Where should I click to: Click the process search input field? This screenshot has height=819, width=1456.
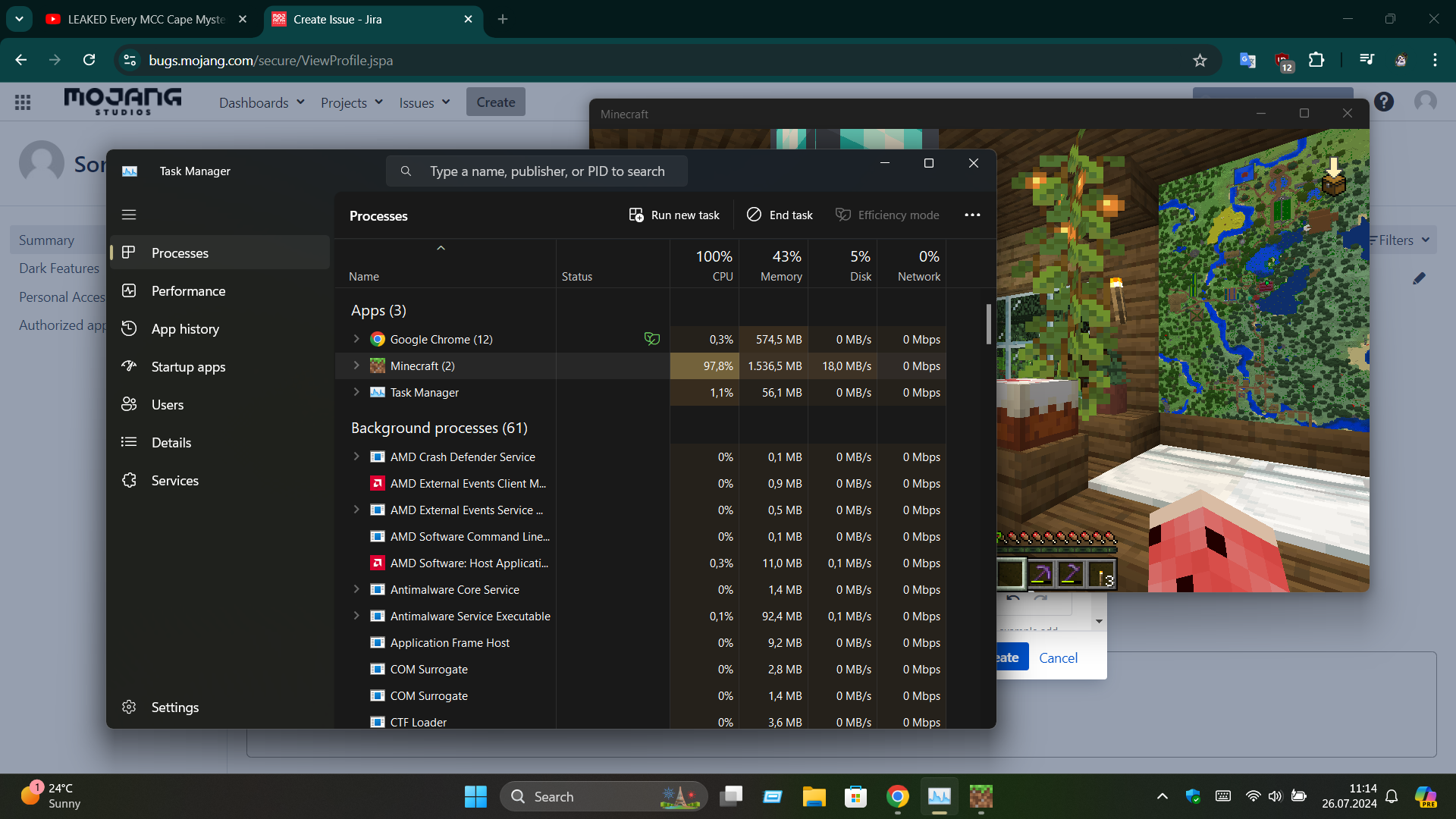[546, 171]
